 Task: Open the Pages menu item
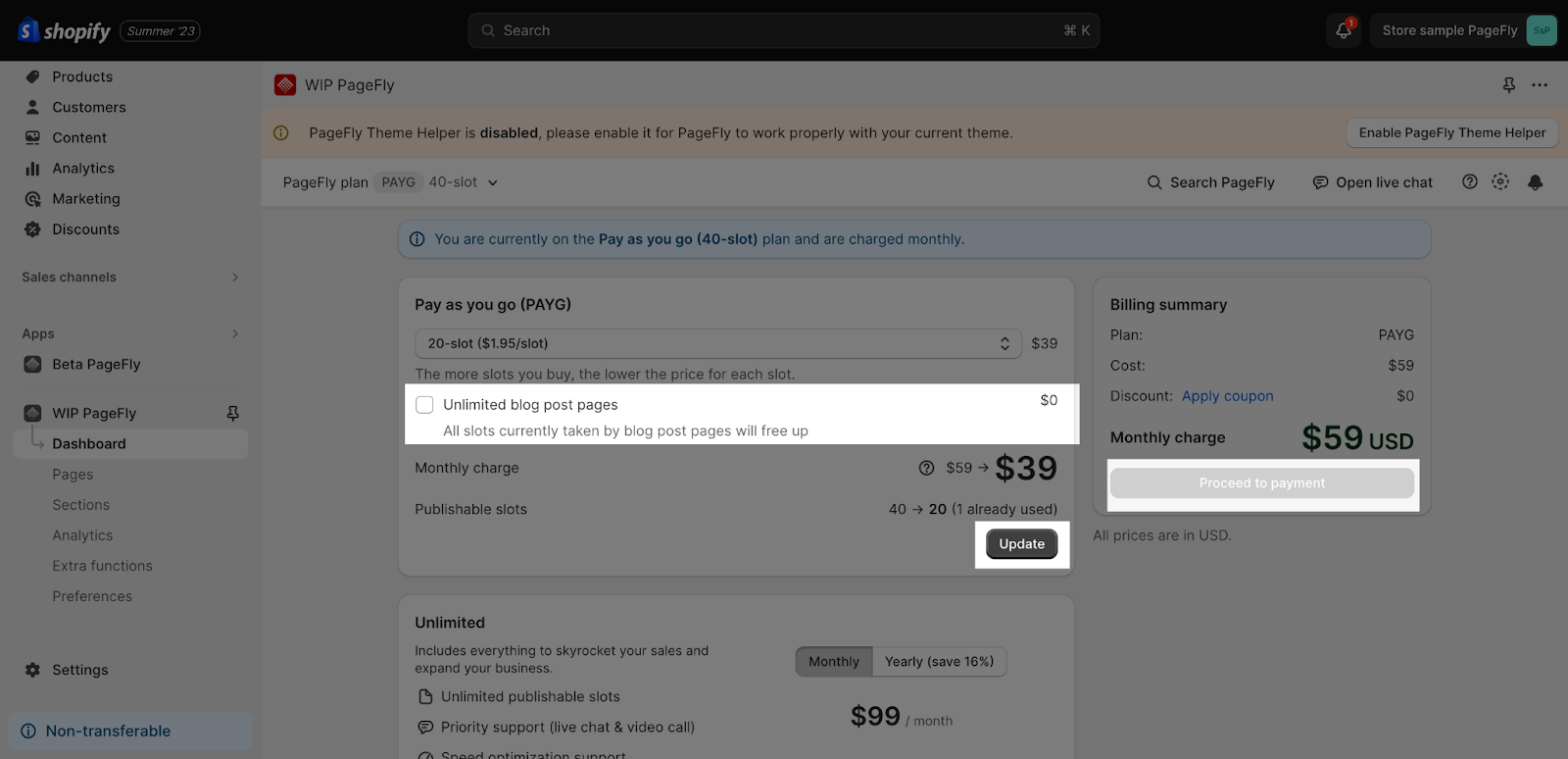(73, 475)
